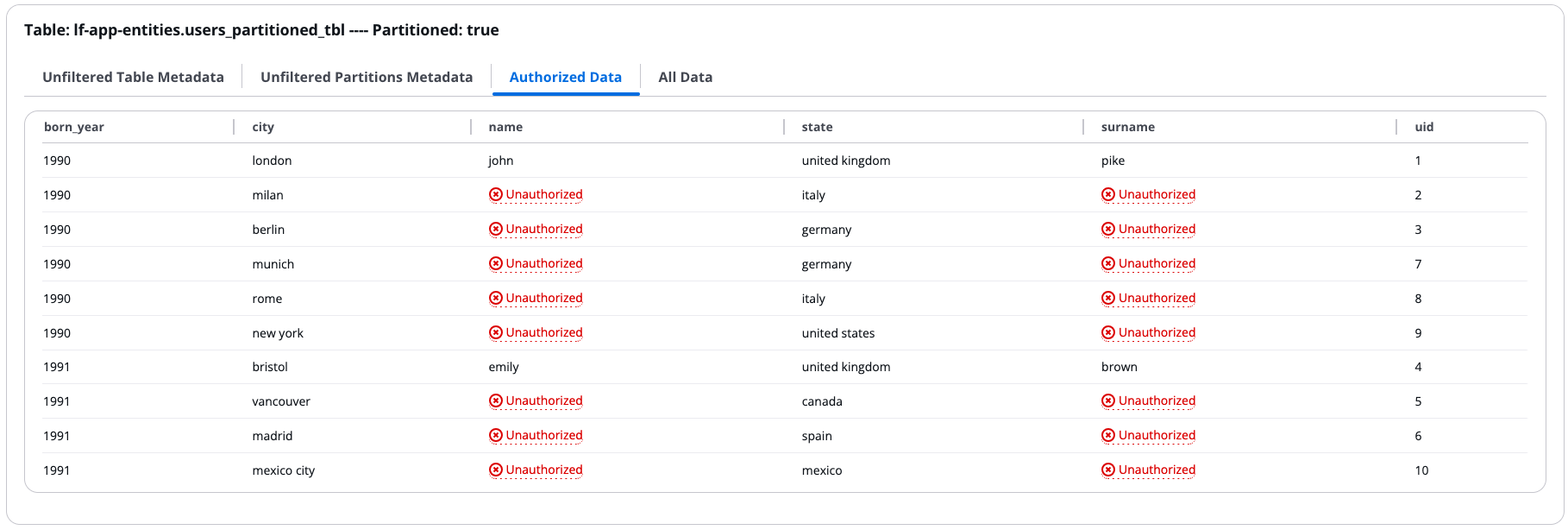Switch to the Unfiltered Partitions Metadata tab
Image resolution: width=1568 pixels, height=530 pixels.
(367, 77)
